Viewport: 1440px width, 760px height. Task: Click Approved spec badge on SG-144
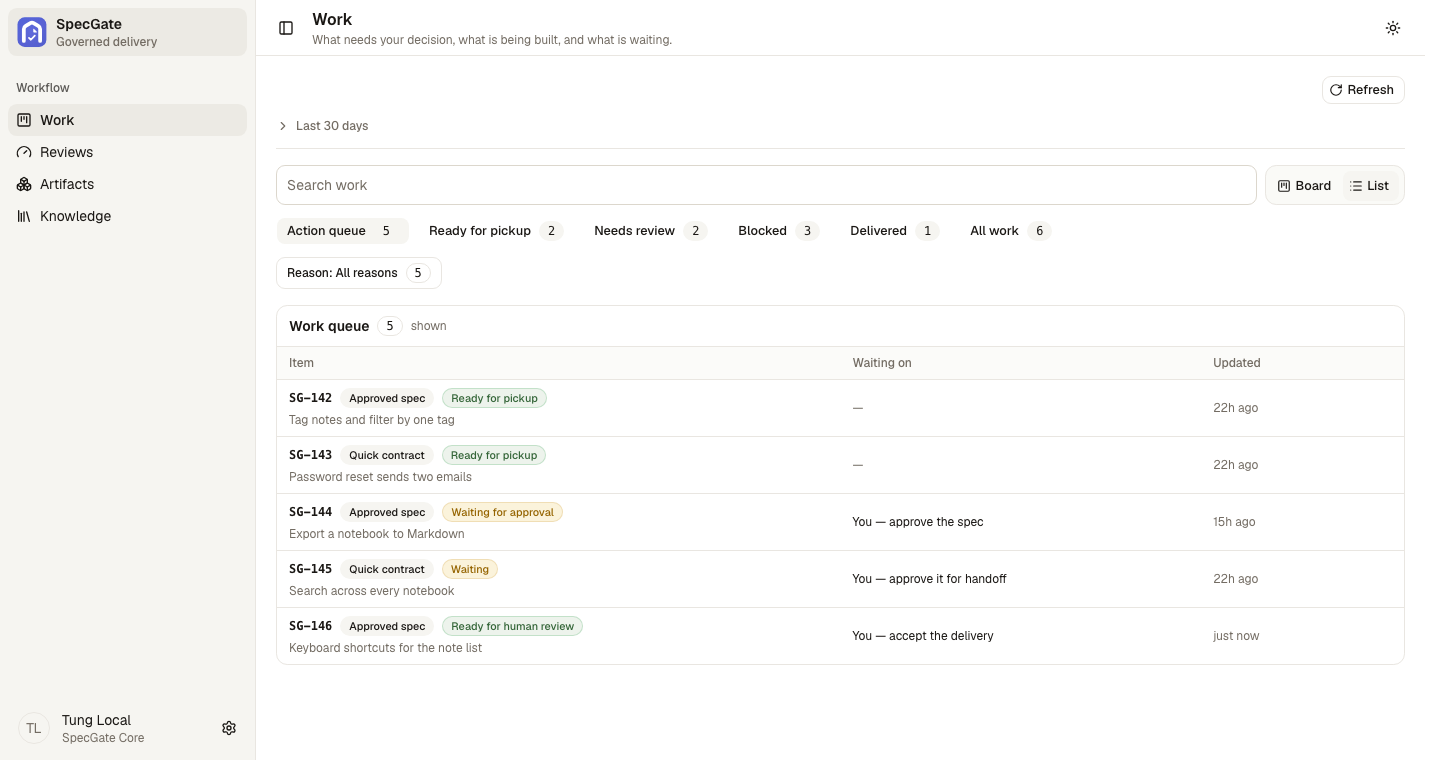387,512
